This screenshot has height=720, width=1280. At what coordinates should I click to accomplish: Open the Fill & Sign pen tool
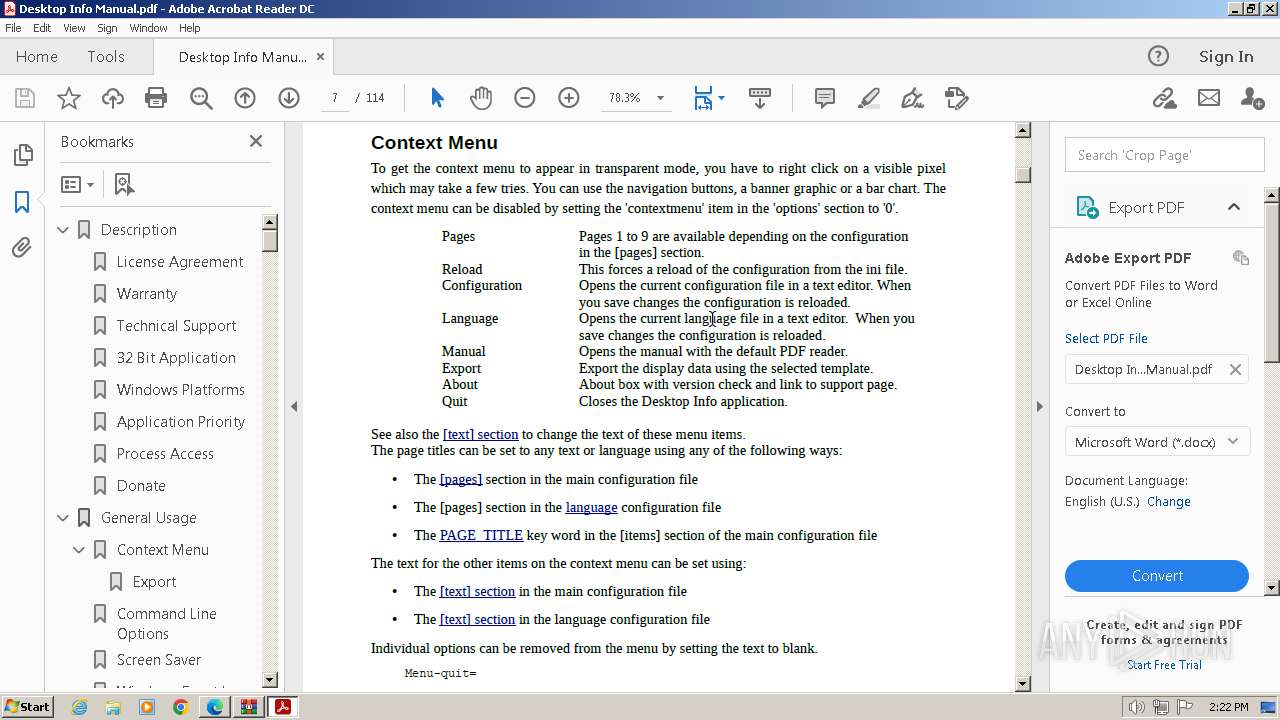[913, 98]
